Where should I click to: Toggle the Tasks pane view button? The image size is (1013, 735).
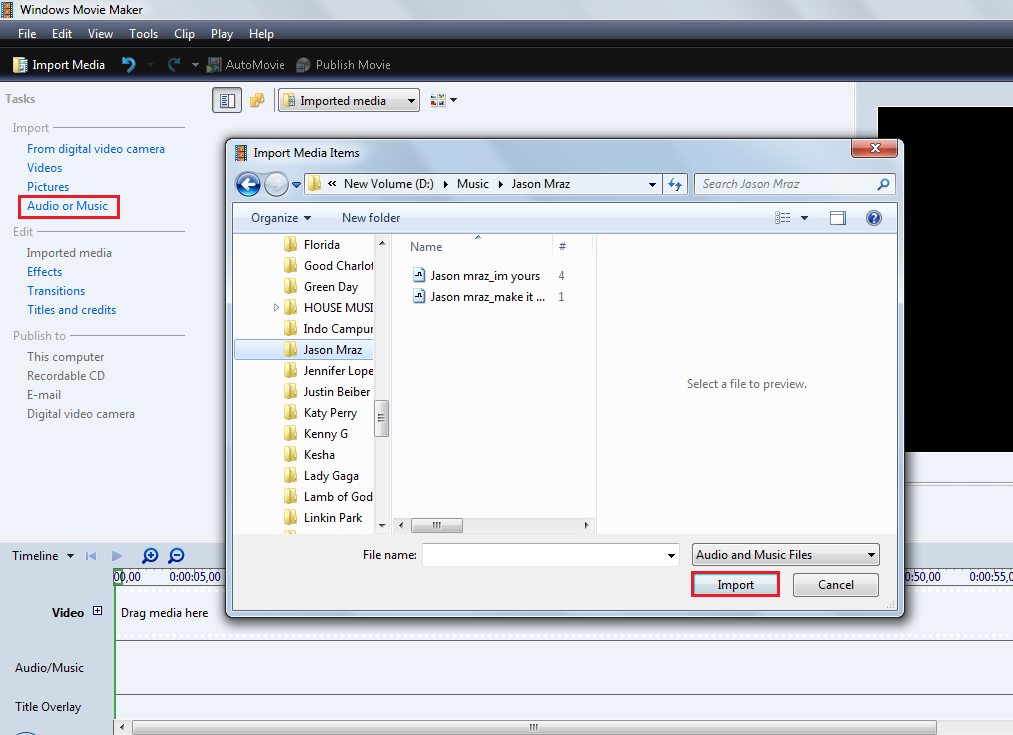(227, 100)
